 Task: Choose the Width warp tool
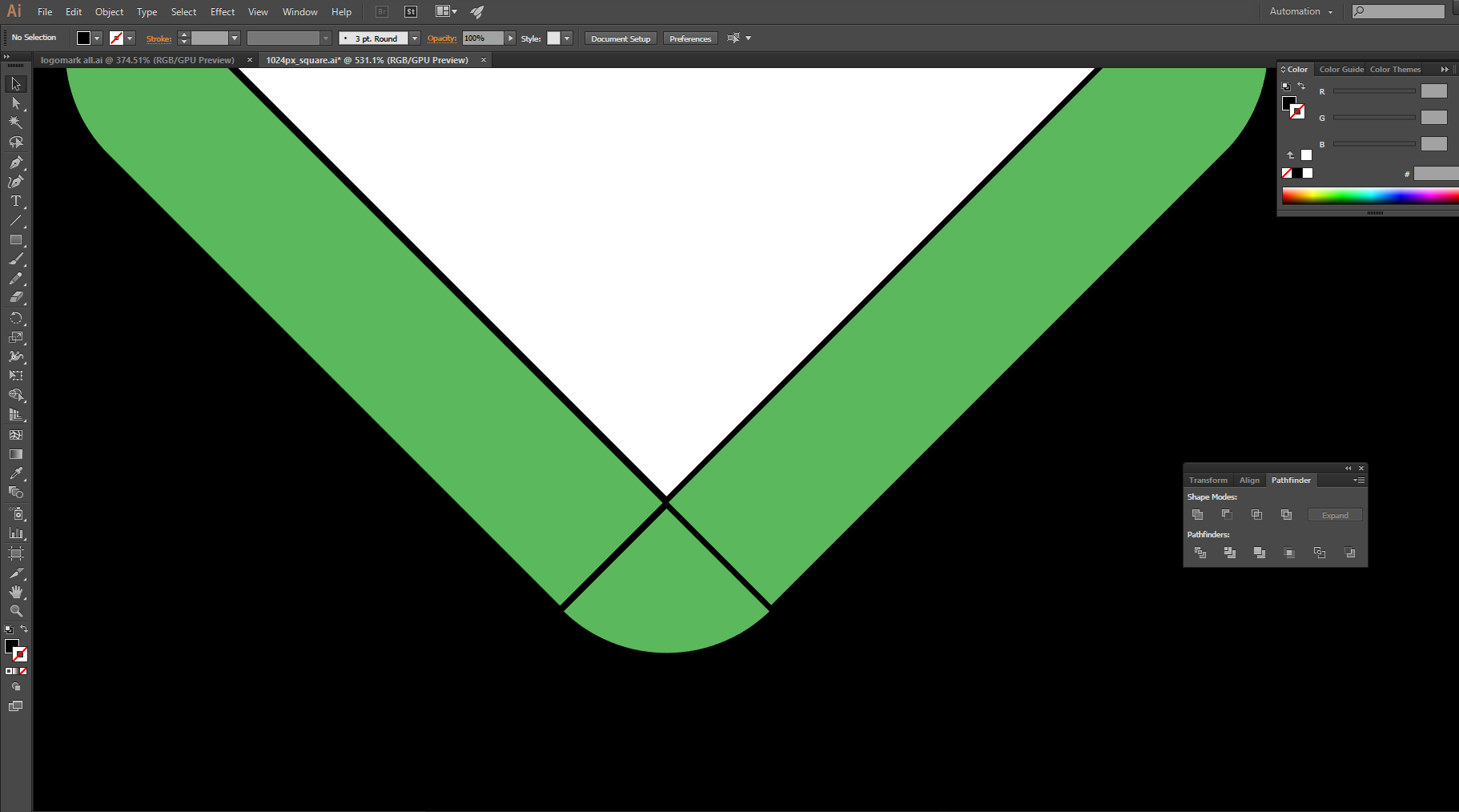[x=16, y=356]
